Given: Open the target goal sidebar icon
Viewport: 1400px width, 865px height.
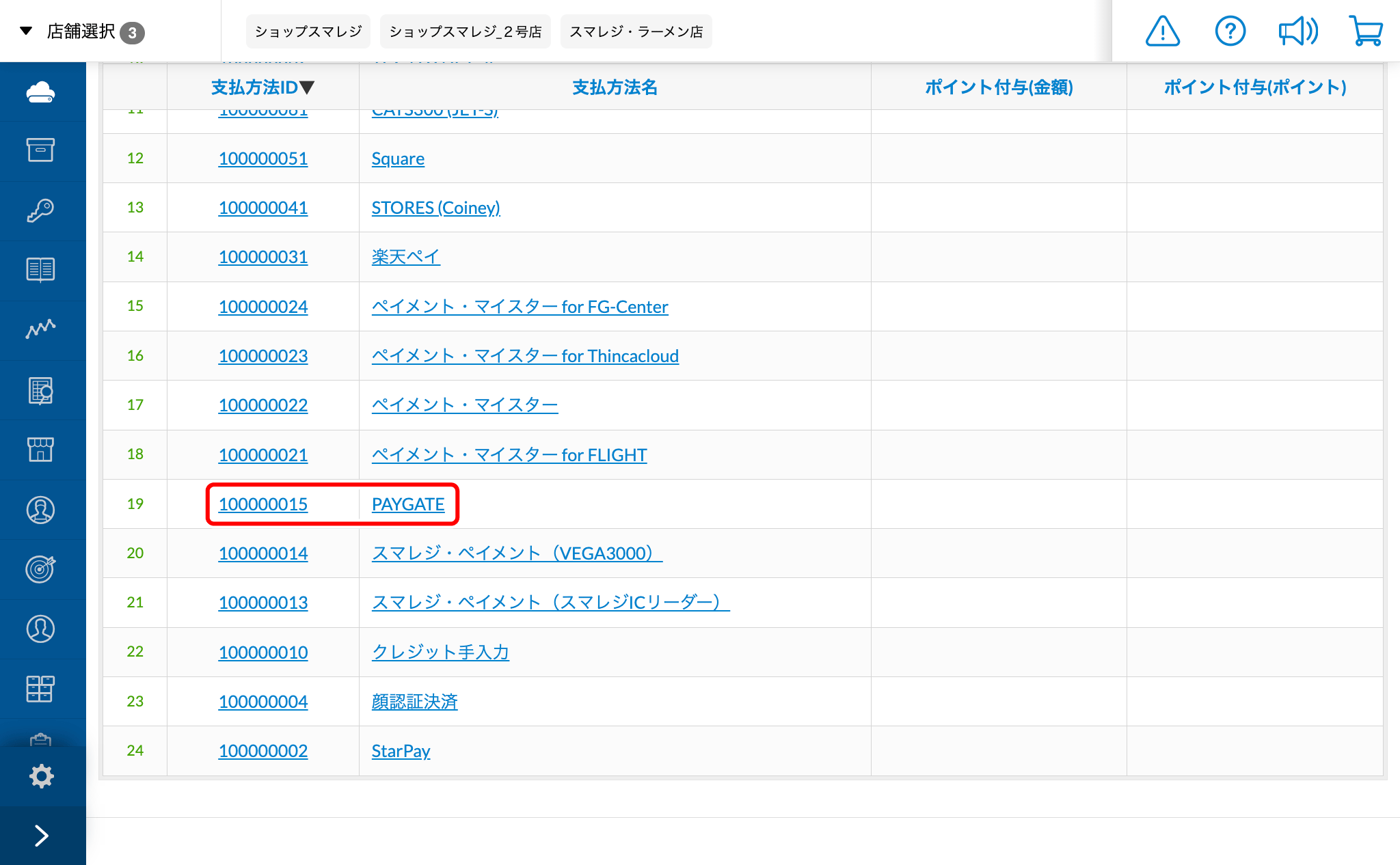Looking at the screenshot, I should tap(41, 568).
